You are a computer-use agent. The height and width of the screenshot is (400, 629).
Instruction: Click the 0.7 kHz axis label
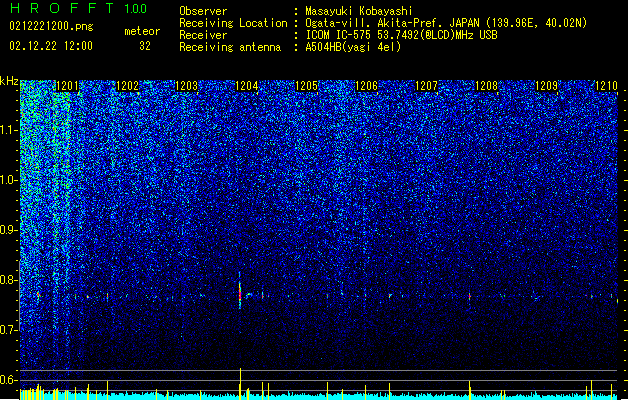9,330
